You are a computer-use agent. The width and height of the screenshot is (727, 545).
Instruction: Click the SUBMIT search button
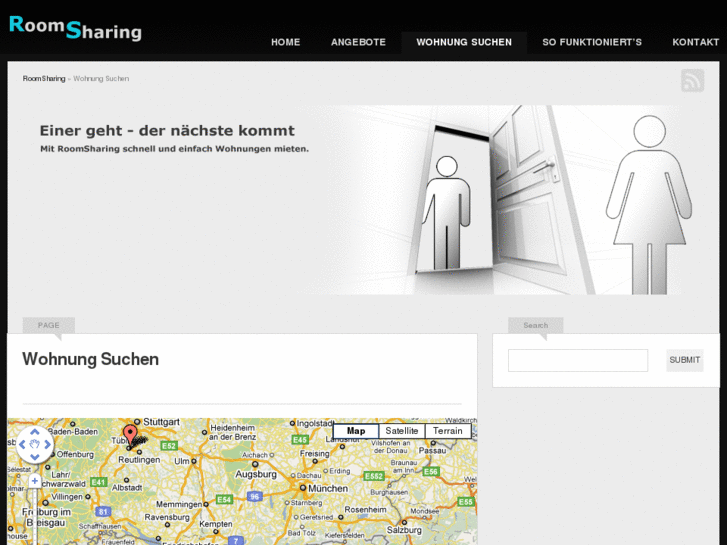(685, 360)
